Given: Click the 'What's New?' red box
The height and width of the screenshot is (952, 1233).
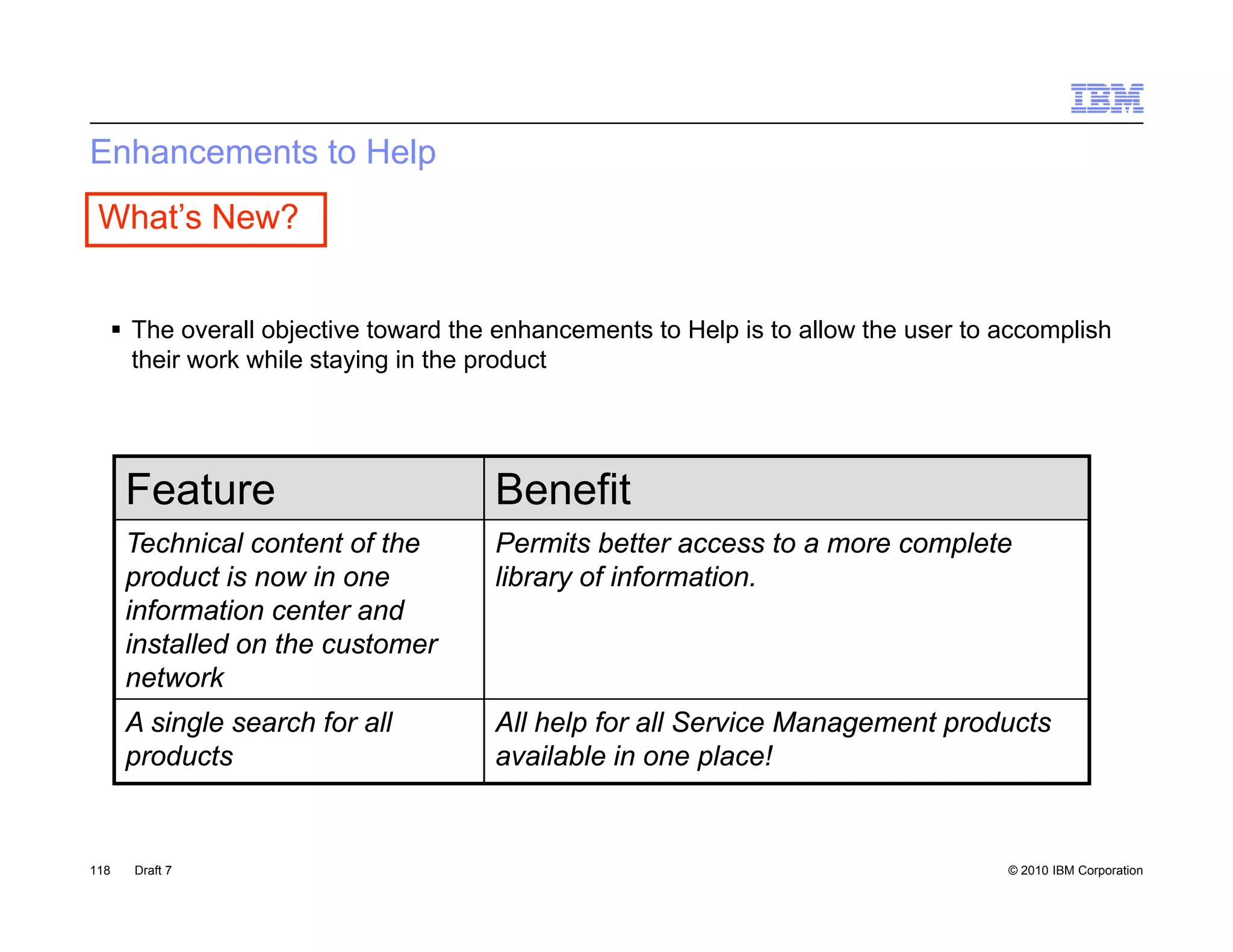Looking at the screenshot, I should point(206,220).
